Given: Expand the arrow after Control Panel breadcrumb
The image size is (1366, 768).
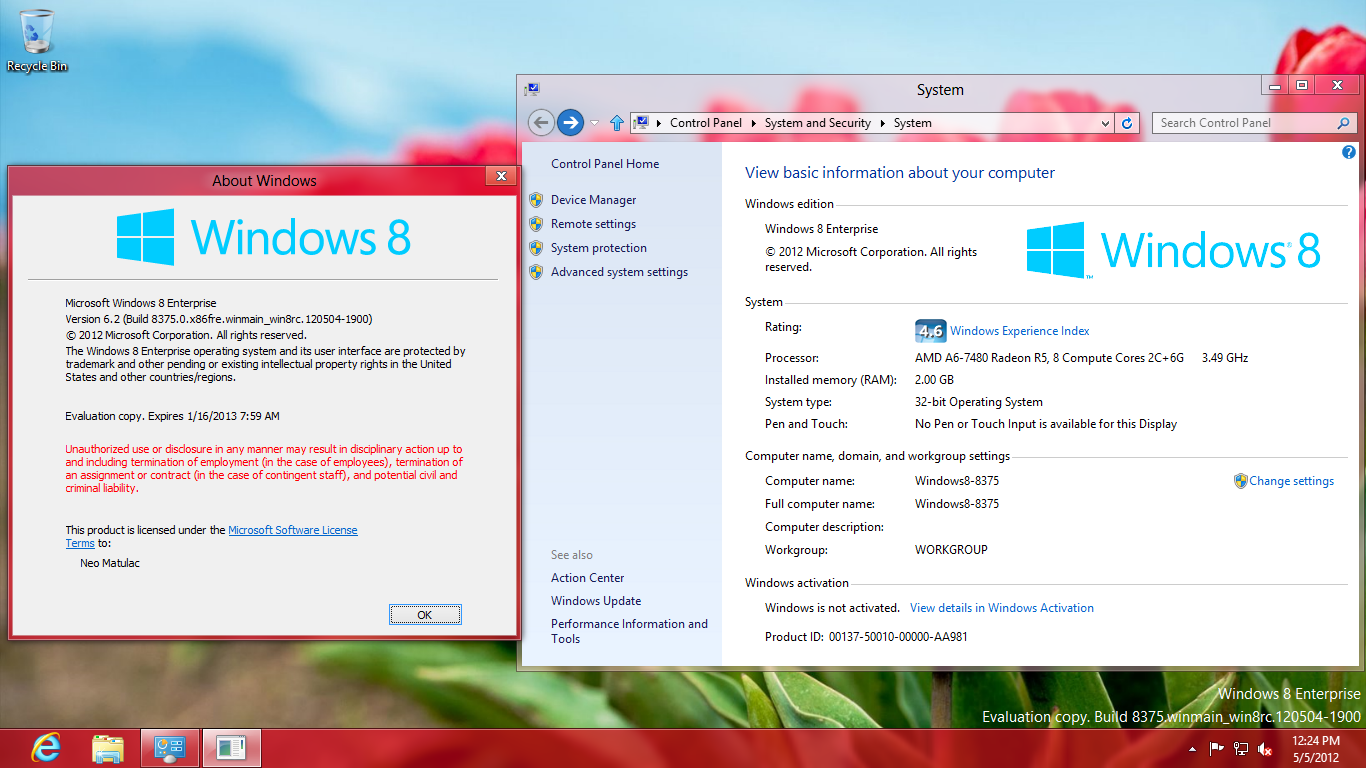Looking at the screenshot, I should pyautogui.click(x=755, y=123).
